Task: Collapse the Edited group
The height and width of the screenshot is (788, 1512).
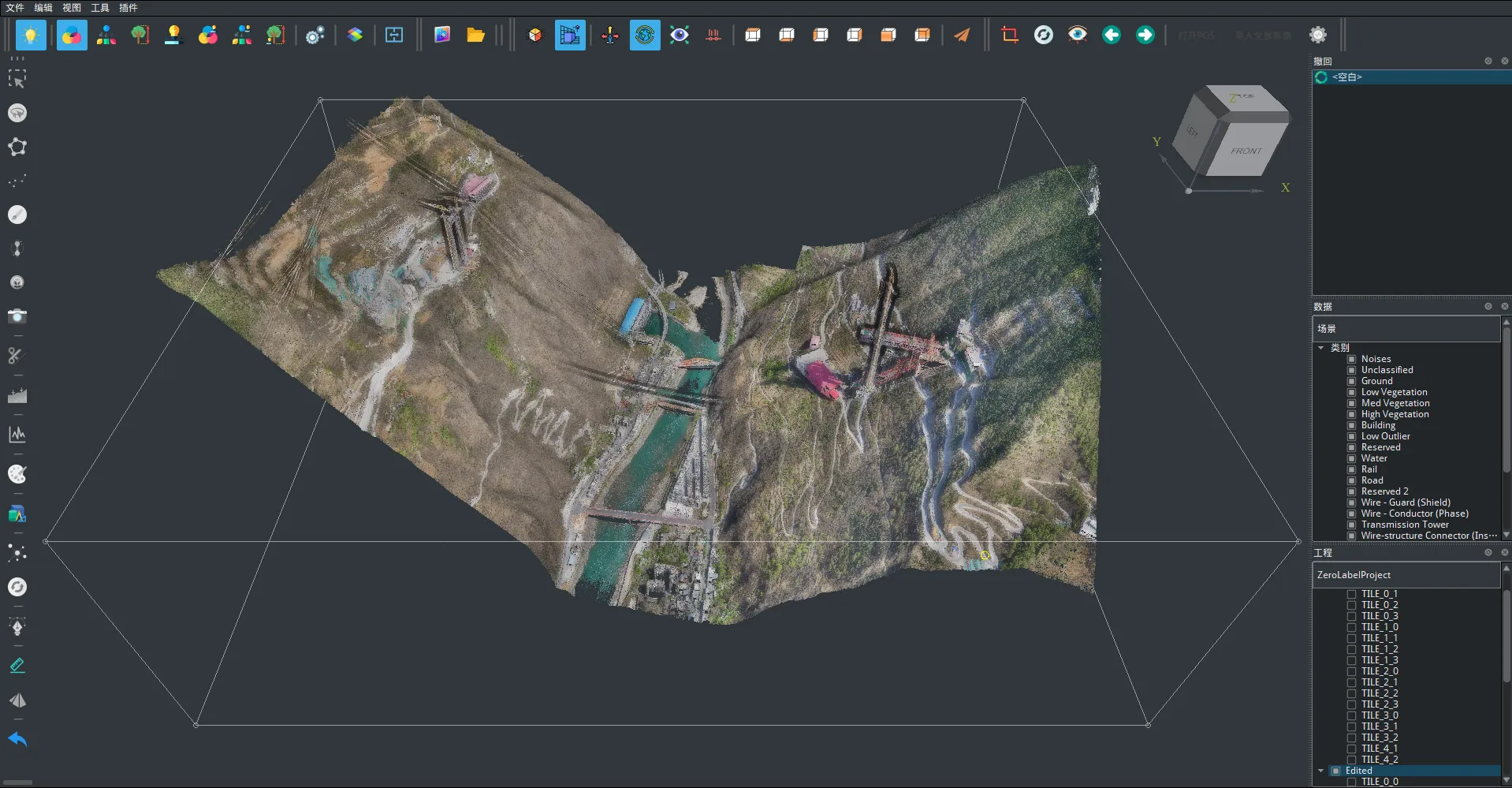Action: pyautogui.click(x=1321, y=771)
